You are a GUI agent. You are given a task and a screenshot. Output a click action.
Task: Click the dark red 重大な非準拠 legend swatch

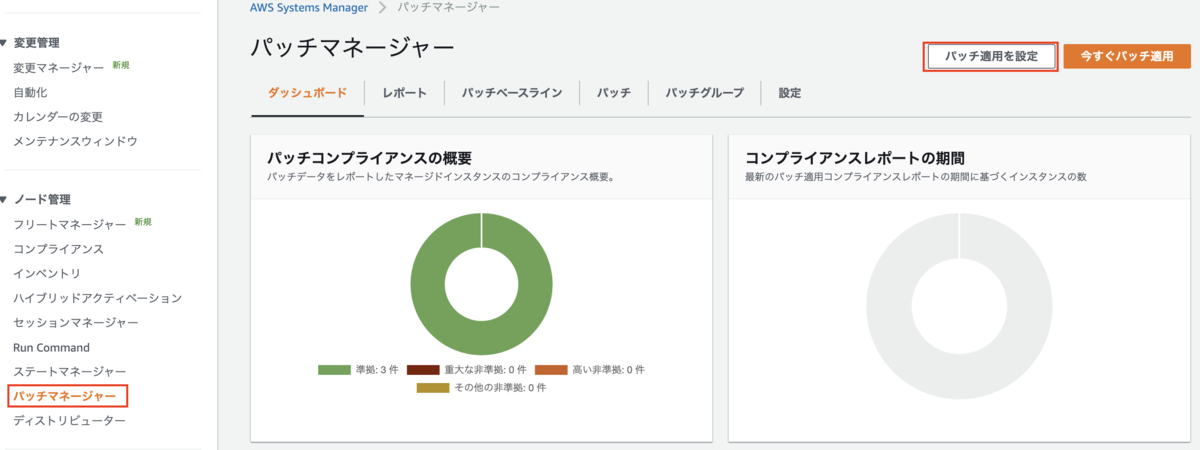[424, 370]
